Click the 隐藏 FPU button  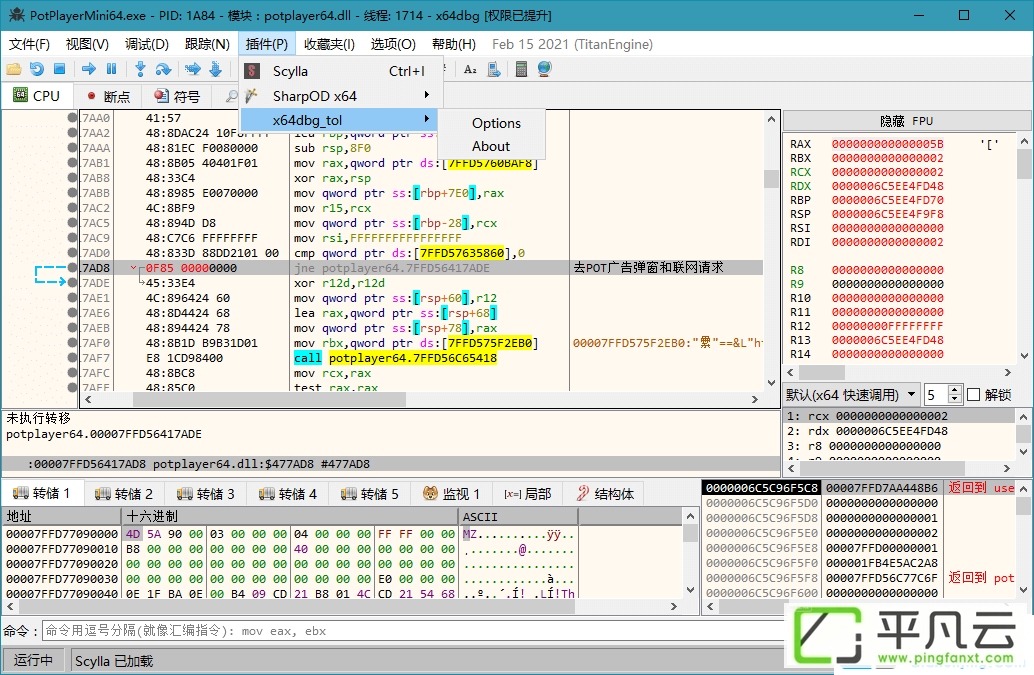tap(906, 121)
